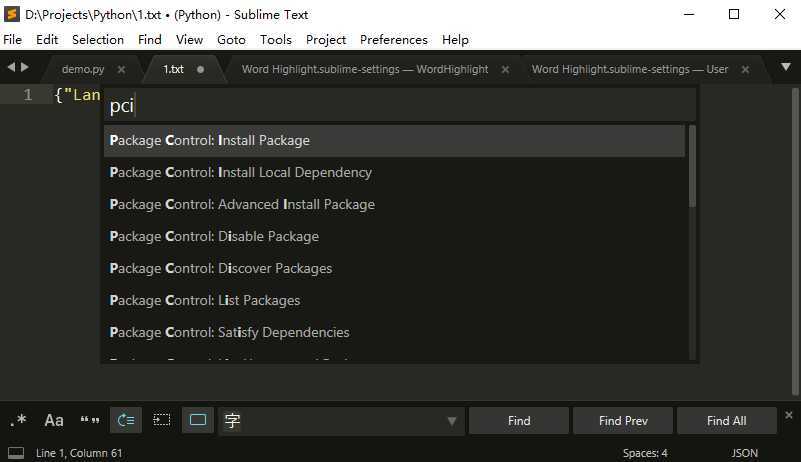Click the Find All button
The height and width of the screenshot is (462, 801).
tap(726, 421)
